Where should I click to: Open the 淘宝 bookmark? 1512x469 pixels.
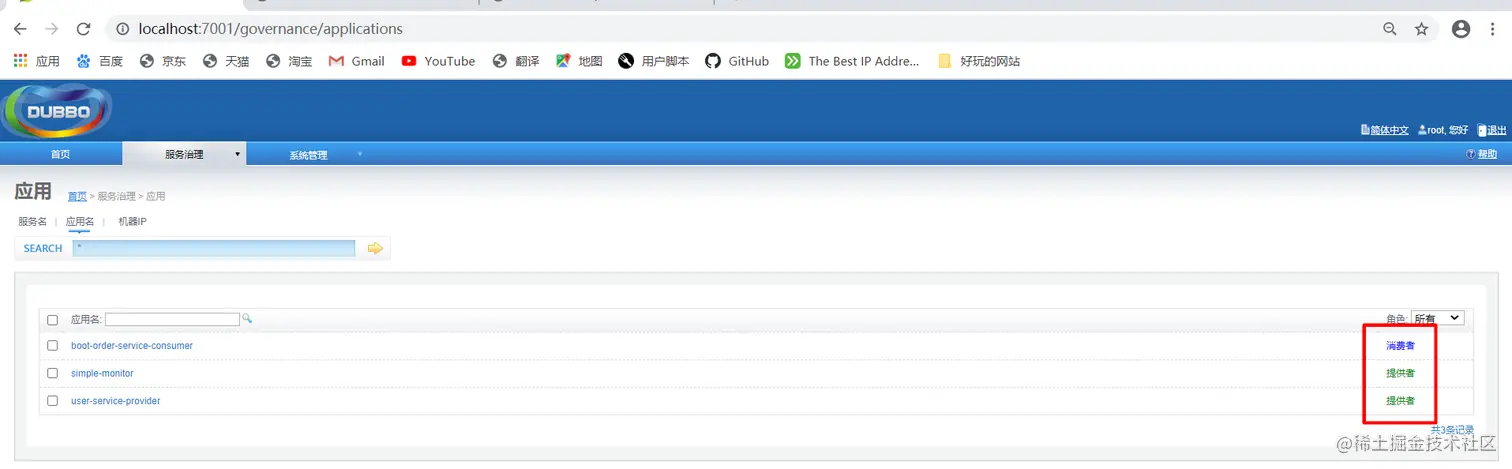click(x=289, y=61)
